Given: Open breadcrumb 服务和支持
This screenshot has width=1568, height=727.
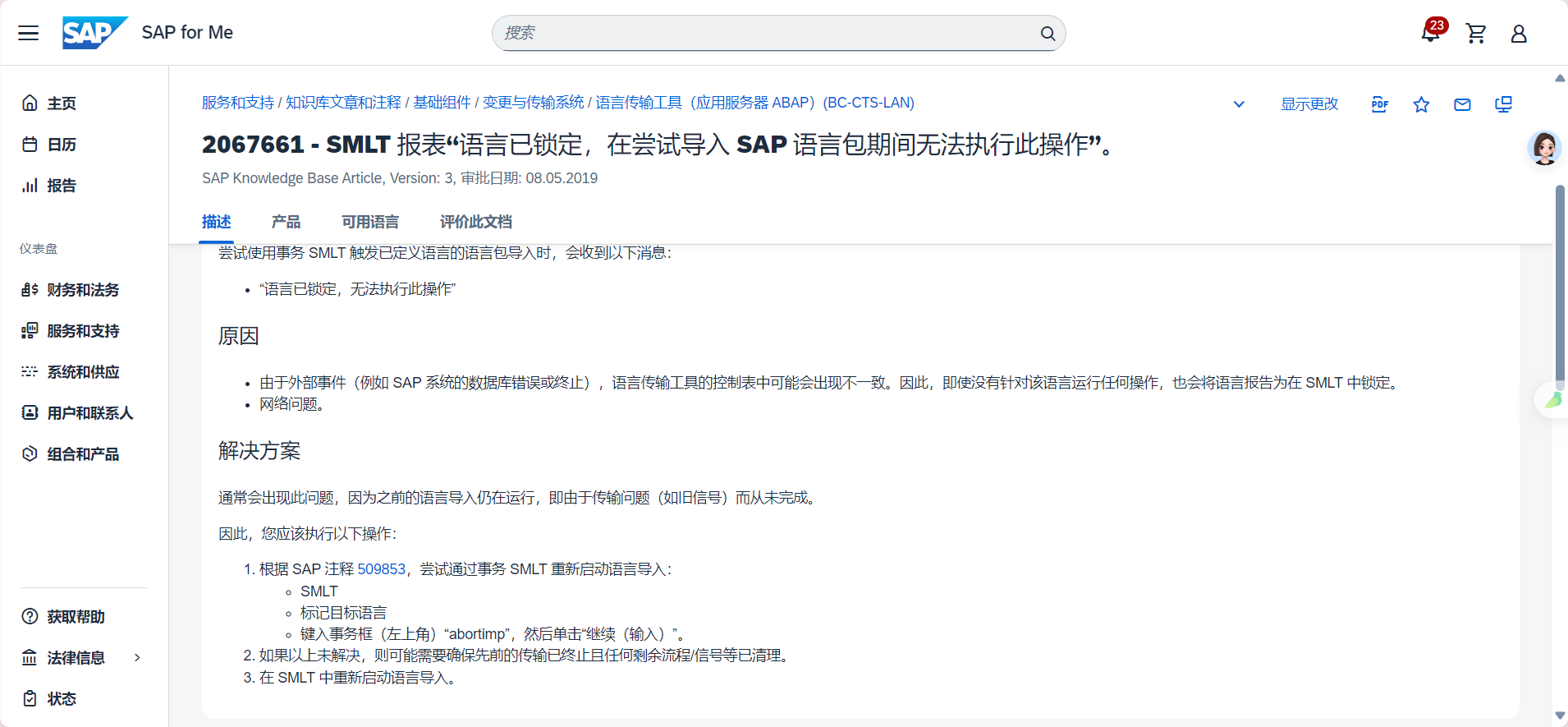Looking at the screenshot, I should [238, 103].
